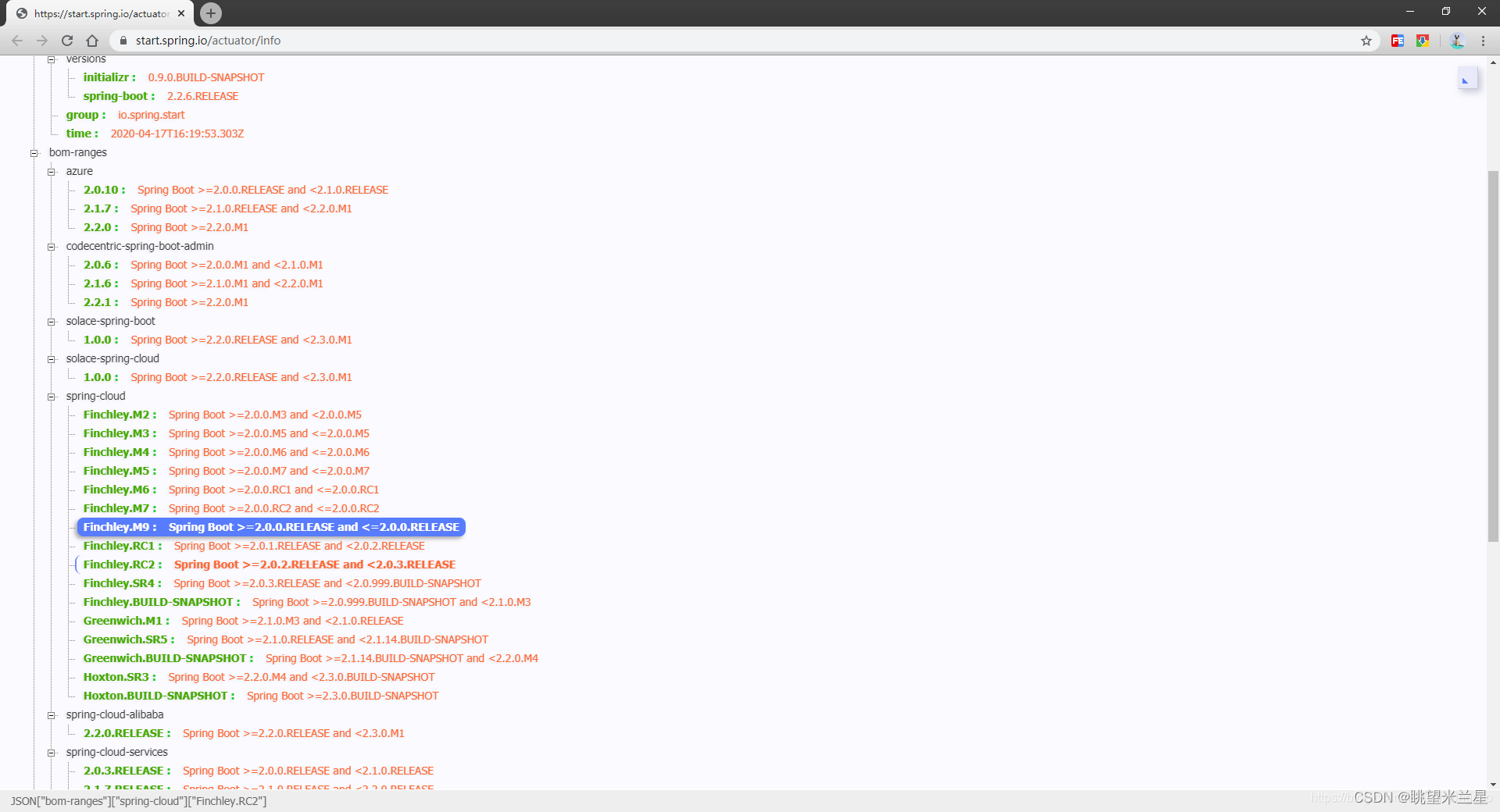
Task: Open the user profile avatar
Action: 1457,41
